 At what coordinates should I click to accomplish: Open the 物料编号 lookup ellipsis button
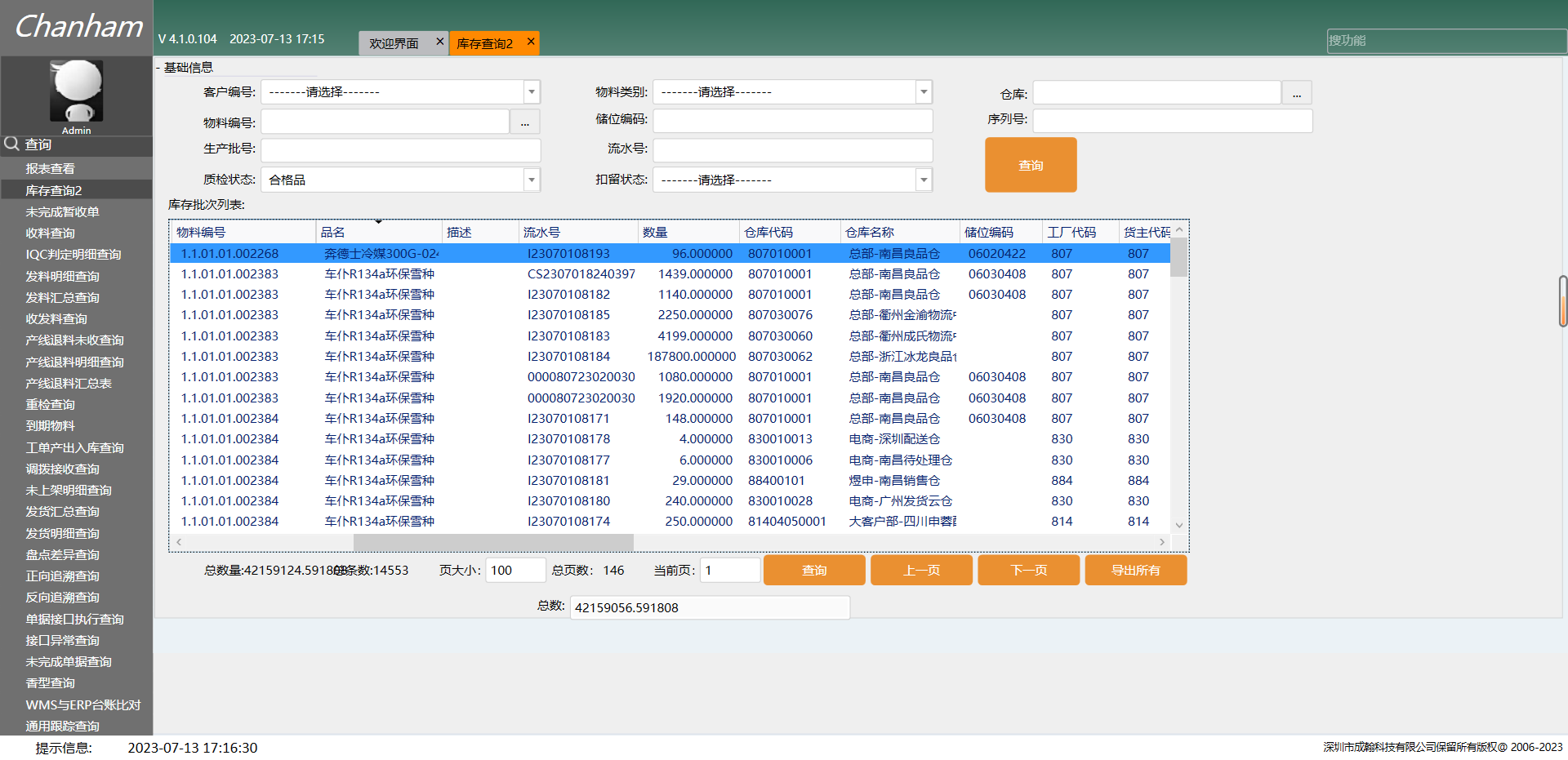click(524, 122)
